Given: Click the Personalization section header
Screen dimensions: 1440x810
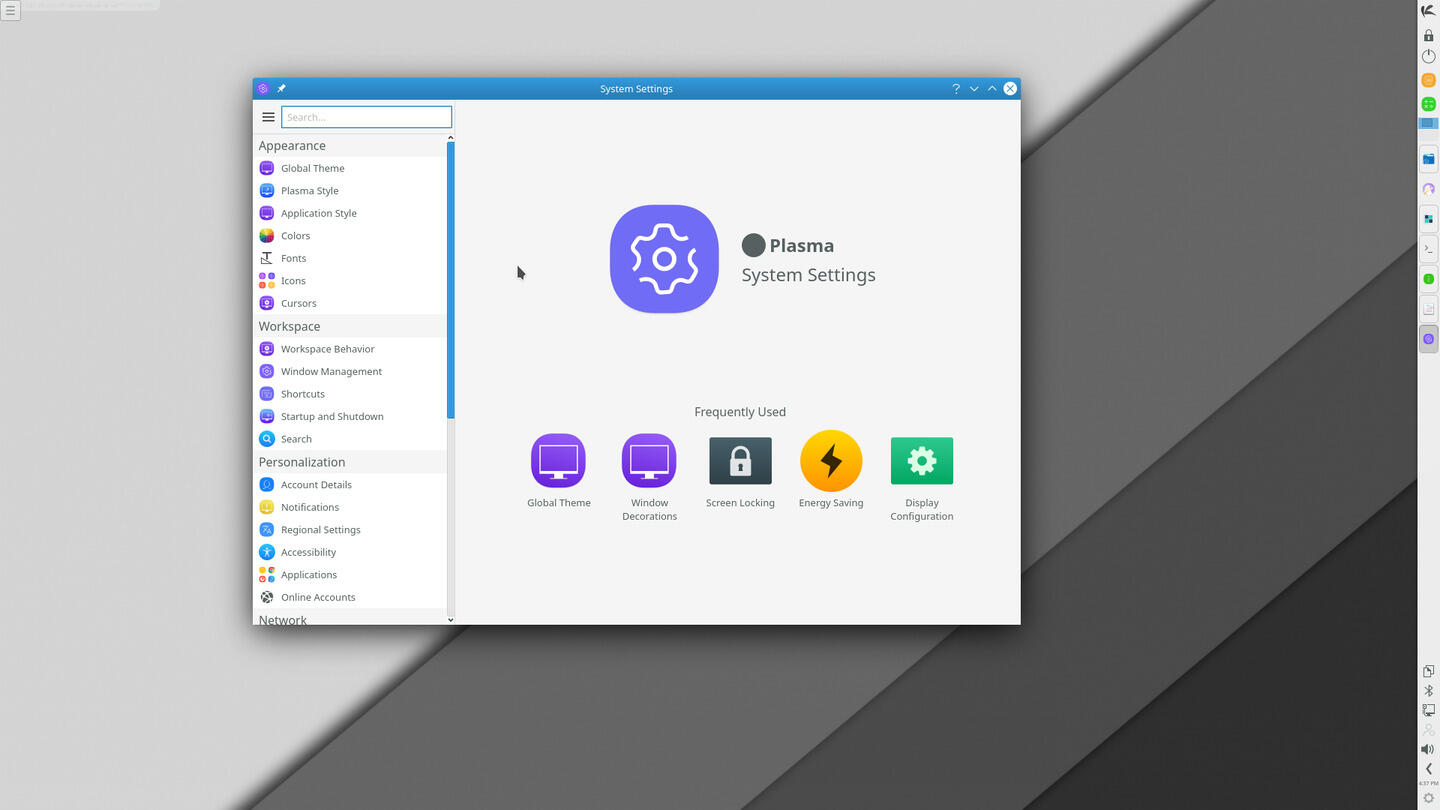Looking at the screenshot, I should click(349, 462).
